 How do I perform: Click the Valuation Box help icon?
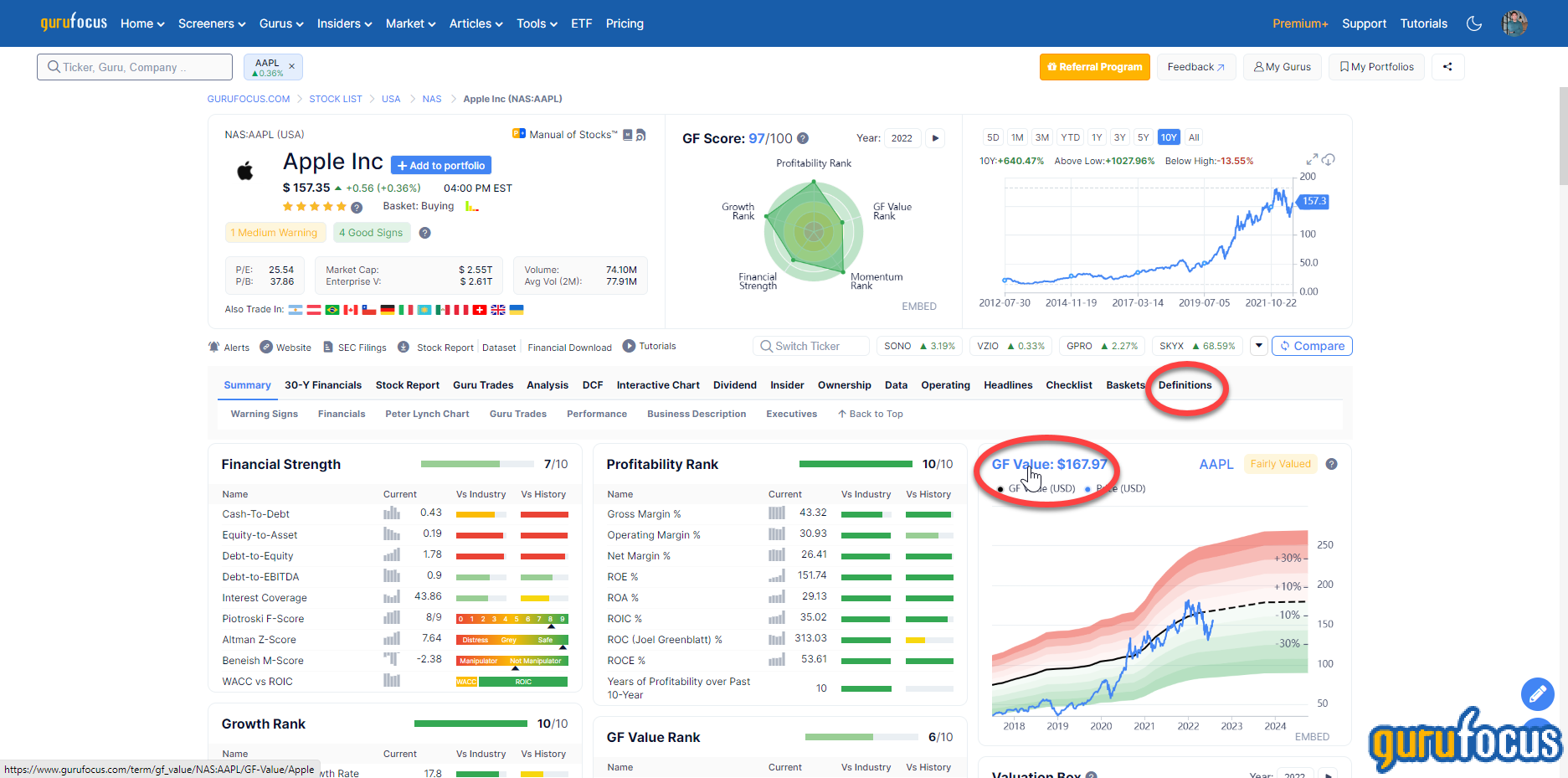(1092, 775)
